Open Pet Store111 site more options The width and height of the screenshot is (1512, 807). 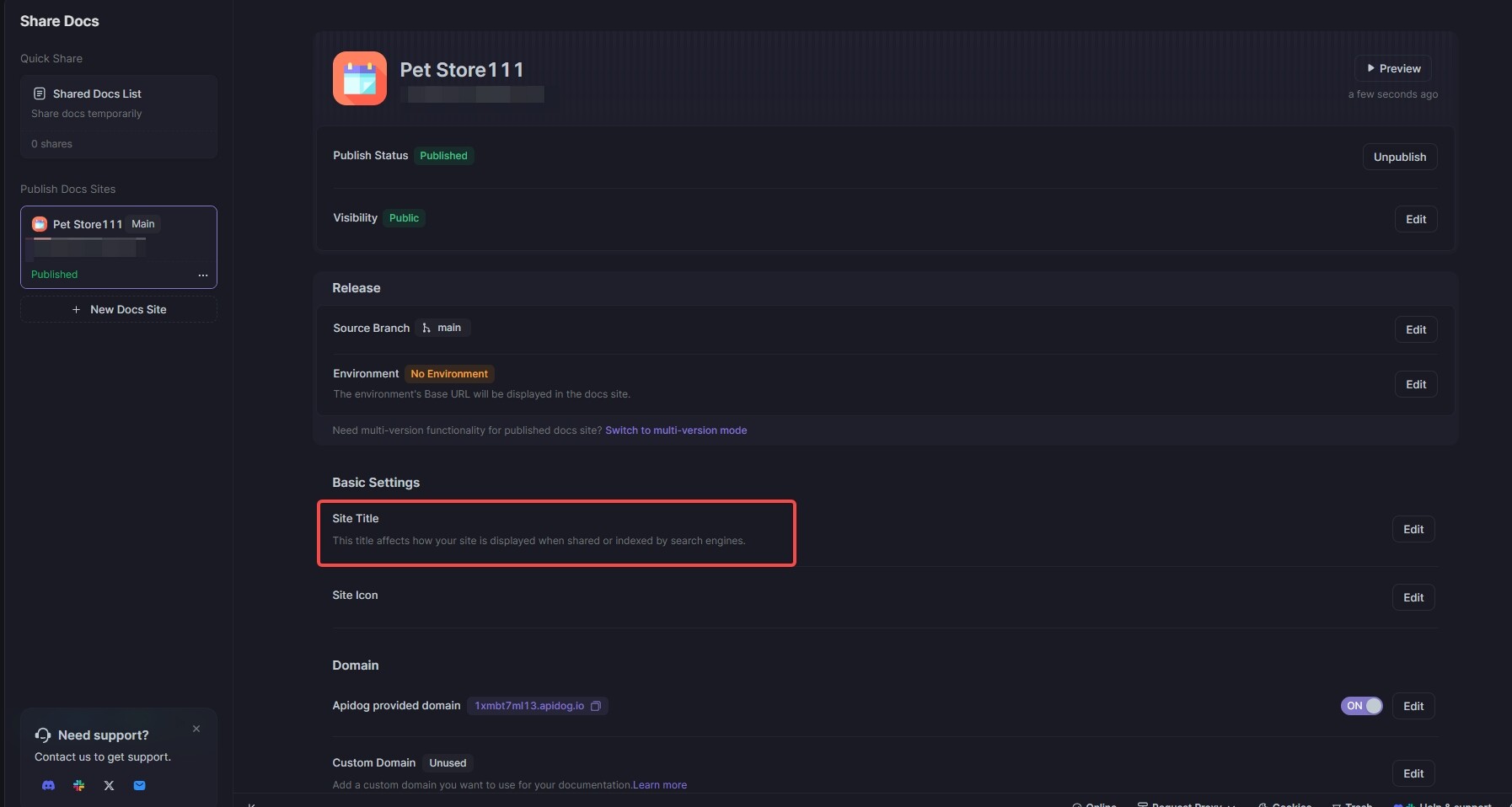tap(203, 275)
